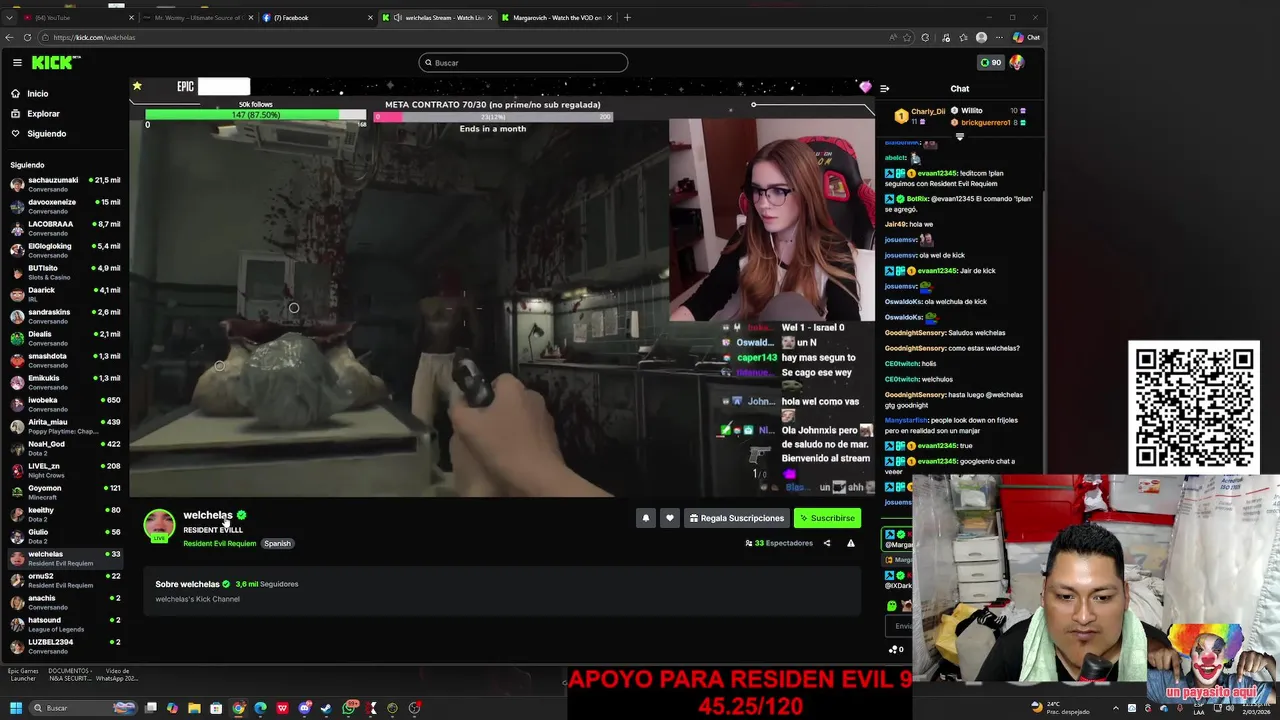Click the browser back arrow

coord(10,37)
